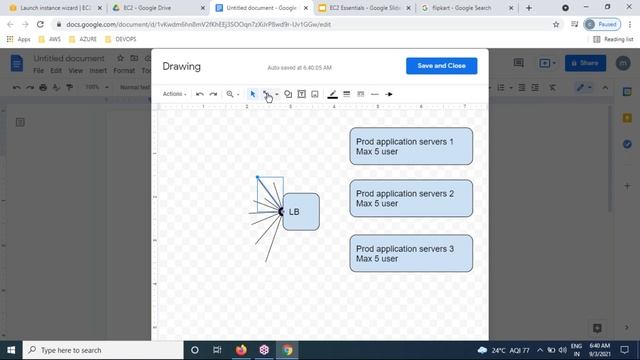Switch to the EC2 Essentials Google Slides tab

(364, 8)
